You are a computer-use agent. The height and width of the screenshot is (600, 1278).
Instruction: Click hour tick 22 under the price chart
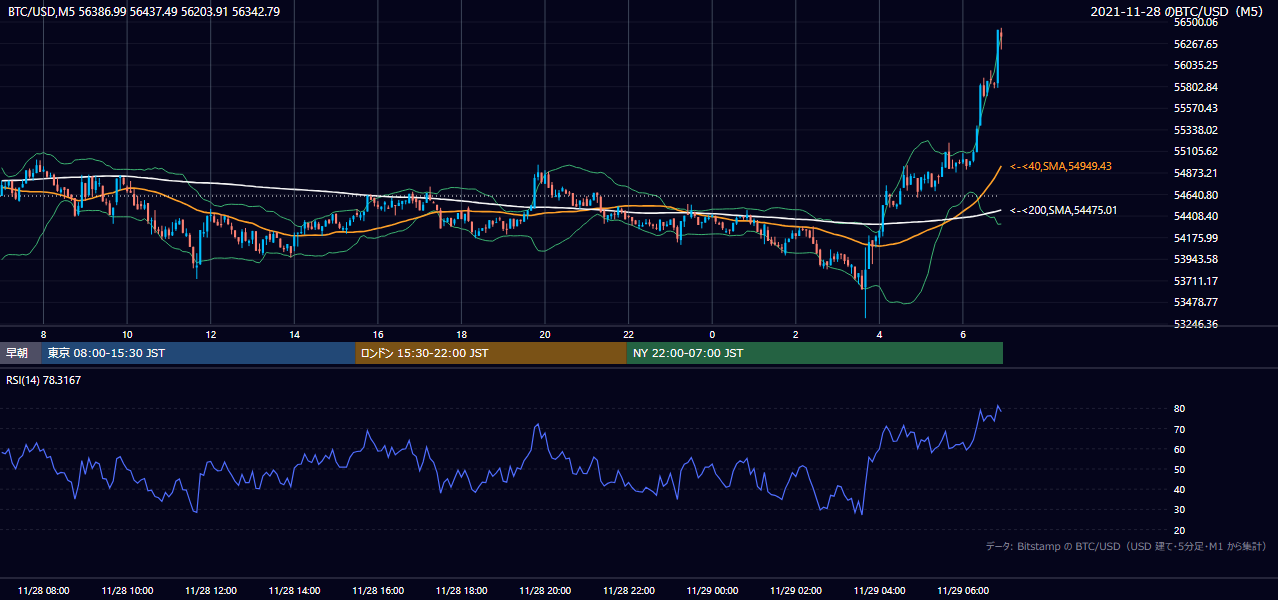pyautogui.click(x=629, y=334)
